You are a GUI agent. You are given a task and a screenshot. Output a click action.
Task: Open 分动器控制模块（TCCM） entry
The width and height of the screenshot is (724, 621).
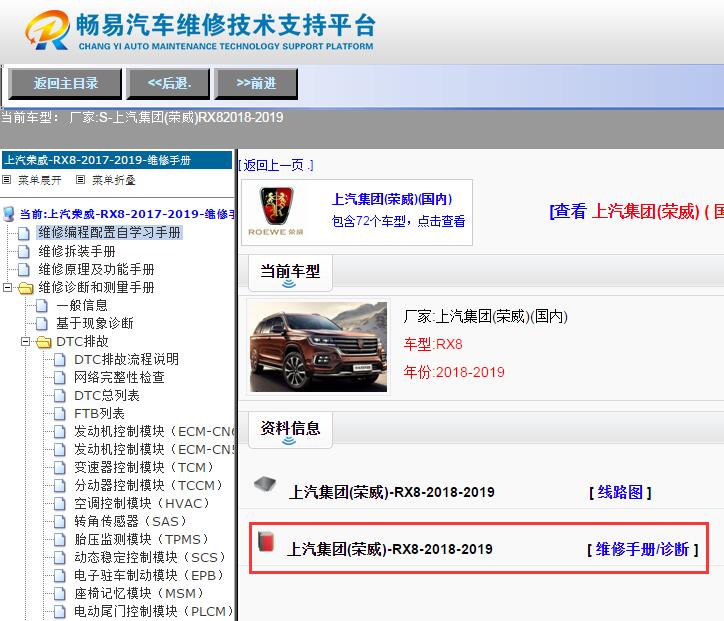click(149, 486)
